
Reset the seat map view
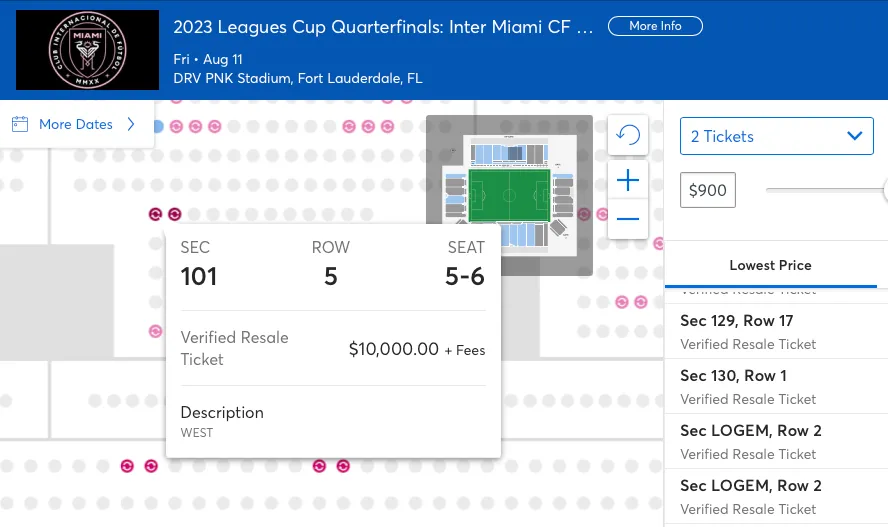628,135
